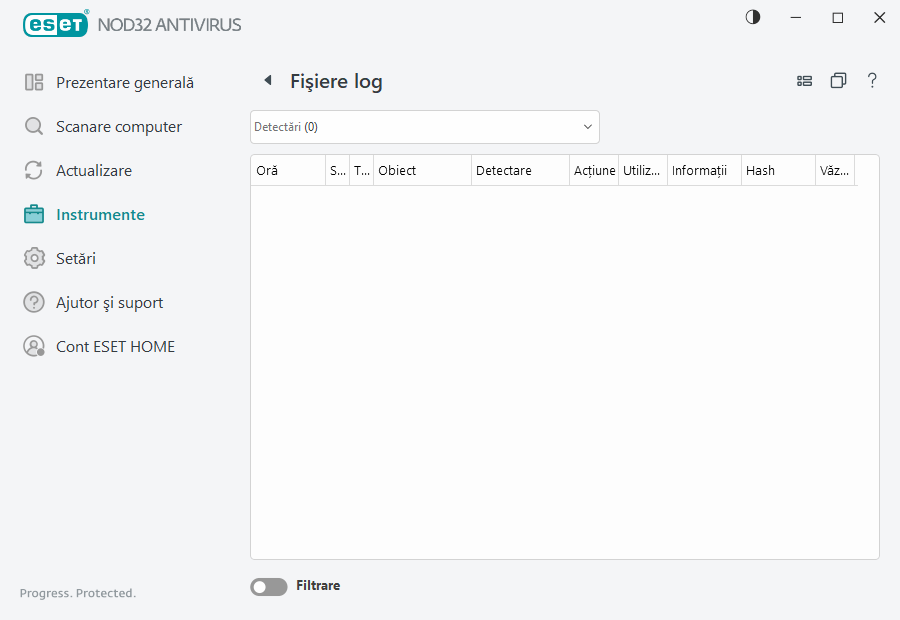
Task: Open the Detectări (0) log type dropdown
Action: pos(424,127)
